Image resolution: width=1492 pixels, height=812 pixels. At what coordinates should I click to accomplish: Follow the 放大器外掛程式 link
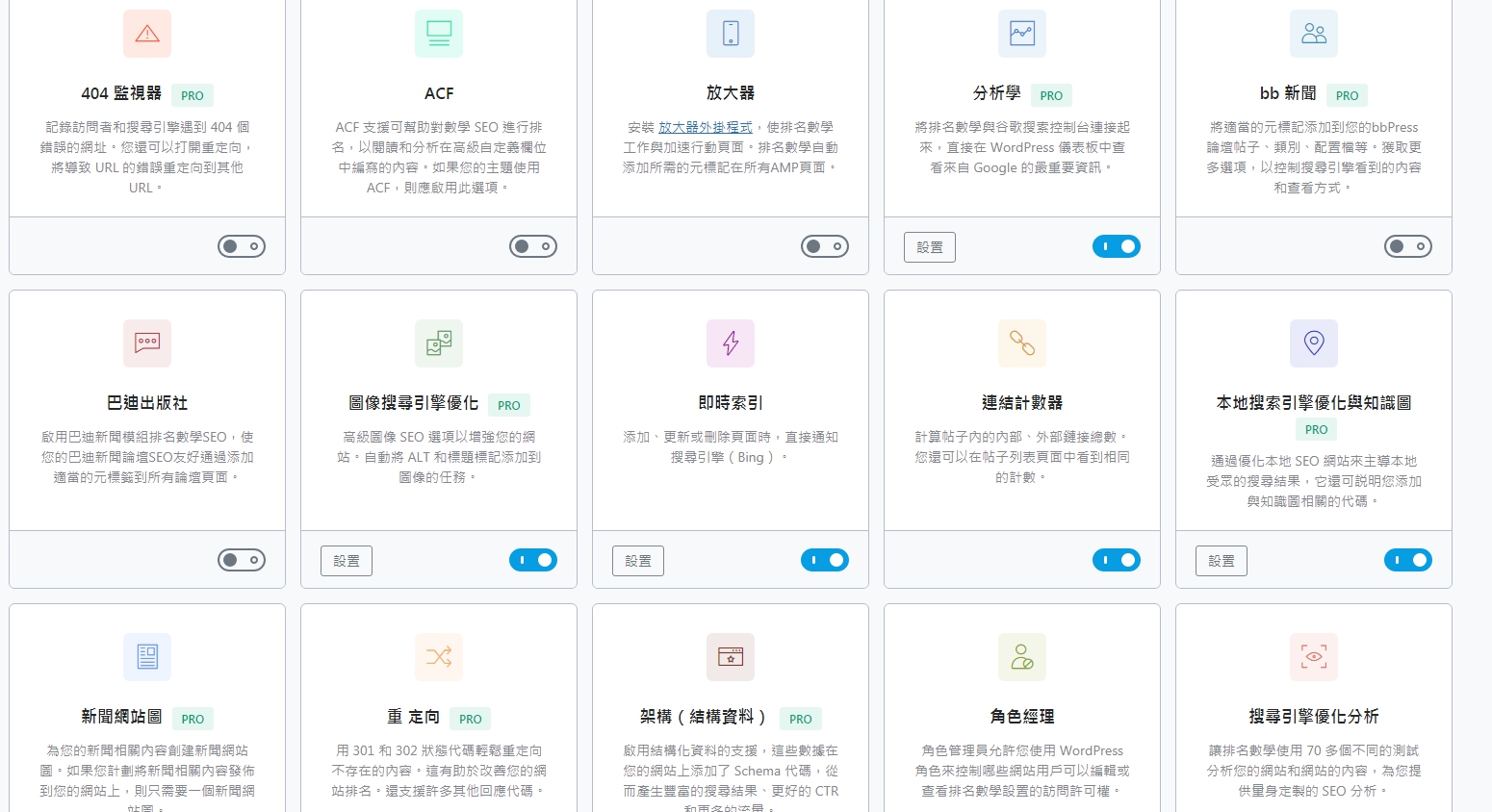tap(706, 127)
